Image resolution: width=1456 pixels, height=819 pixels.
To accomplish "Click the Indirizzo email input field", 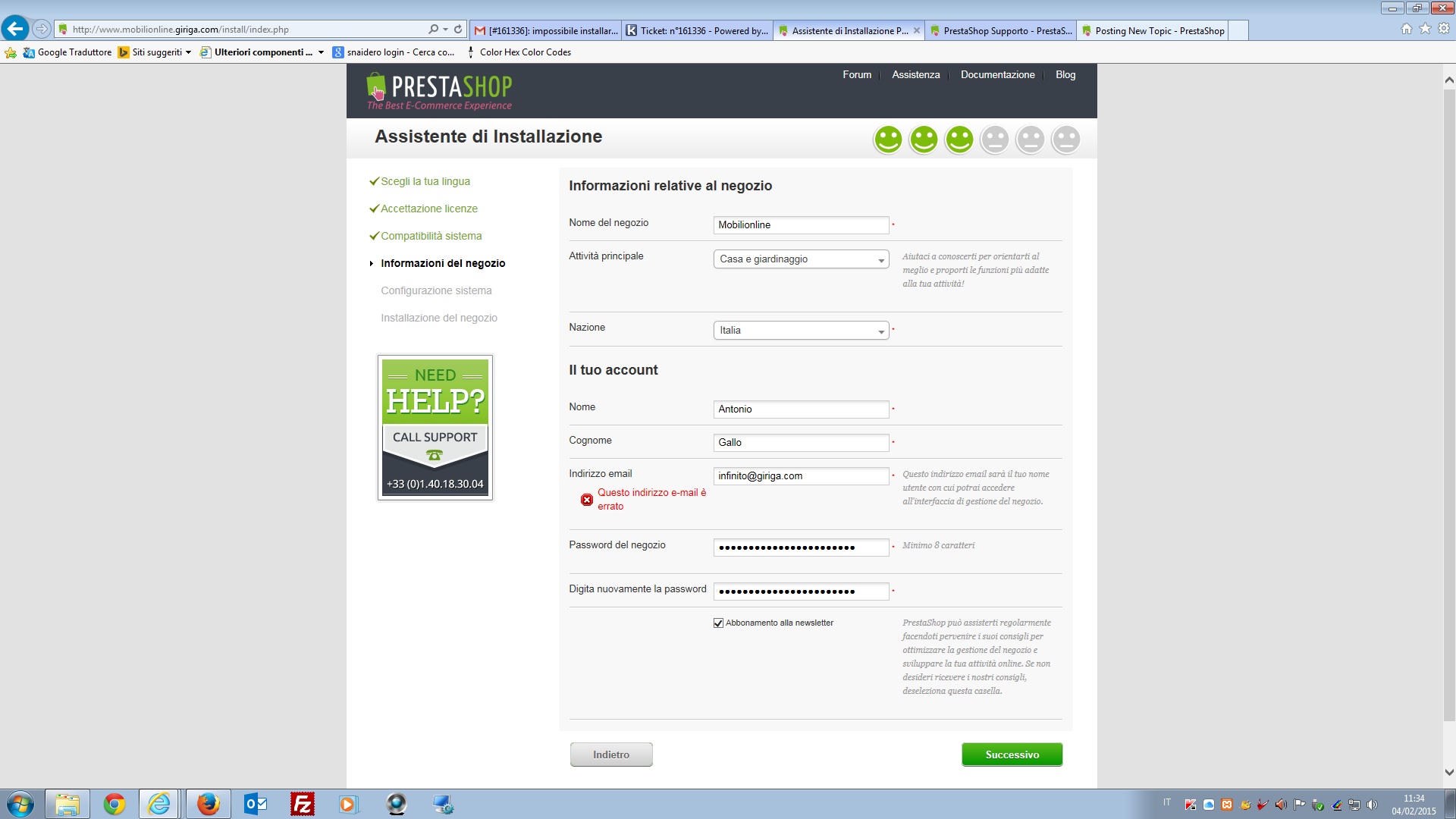I will (x=801, y=476).
